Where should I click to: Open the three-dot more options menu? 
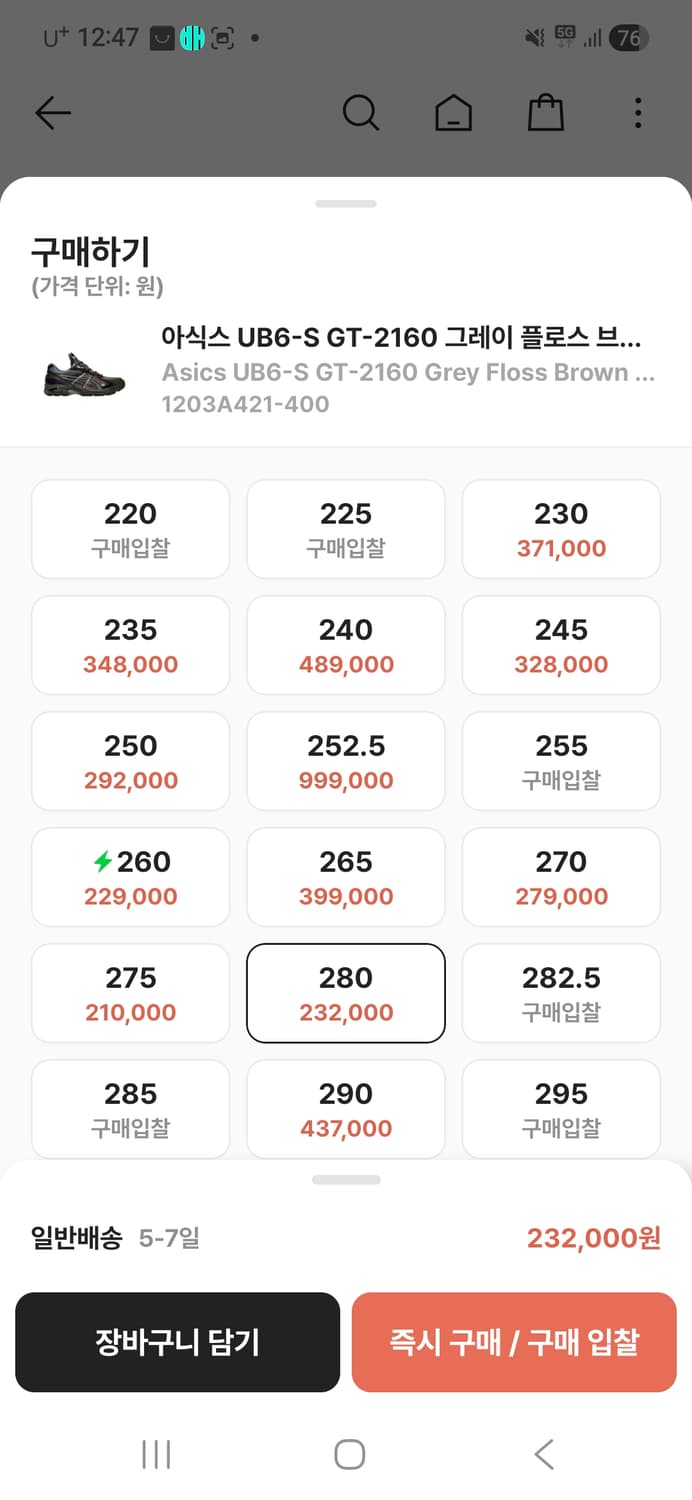tap(638, 113)
